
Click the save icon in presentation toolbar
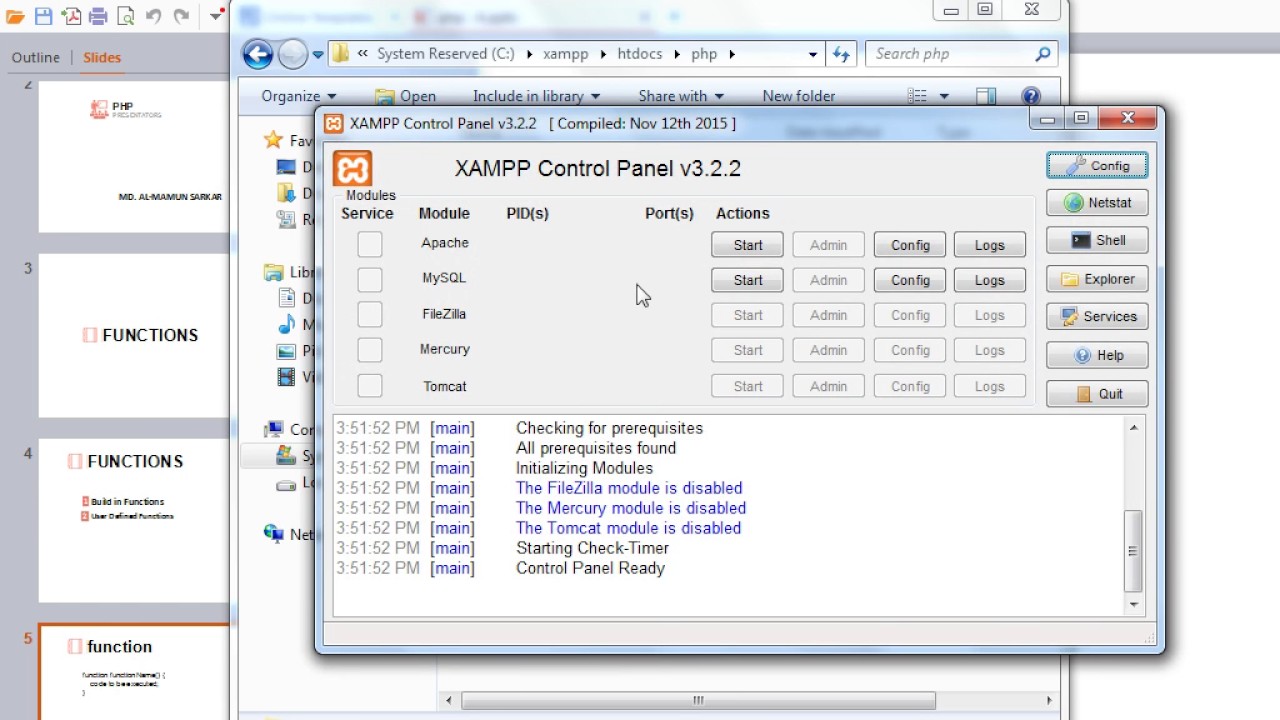[43, 16]
